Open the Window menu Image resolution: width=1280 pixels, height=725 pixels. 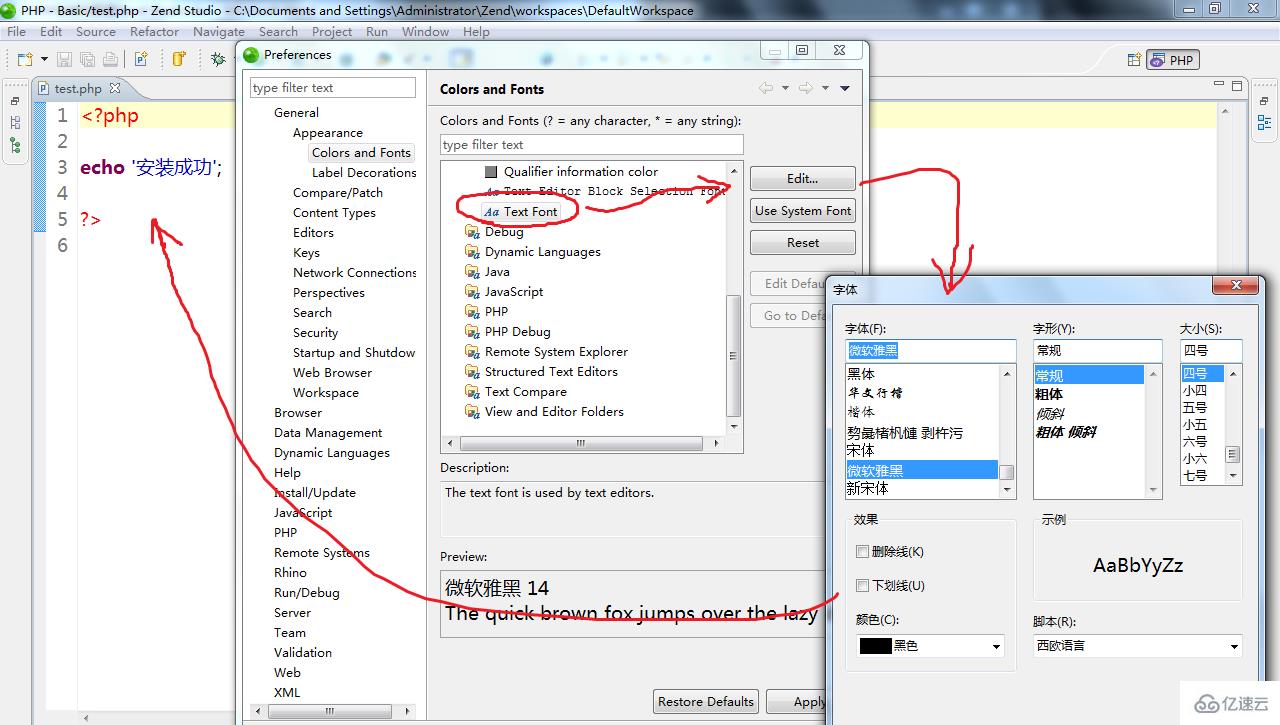[x=425, y=31]
